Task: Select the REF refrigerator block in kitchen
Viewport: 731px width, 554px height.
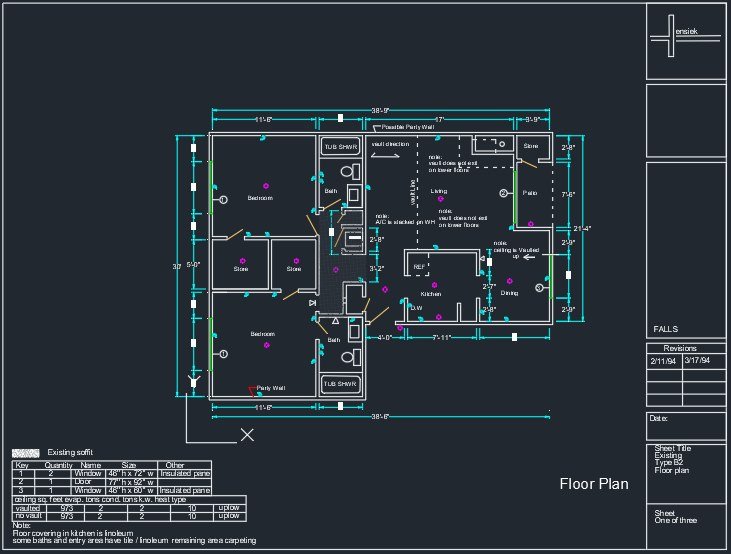Action: 420,266
